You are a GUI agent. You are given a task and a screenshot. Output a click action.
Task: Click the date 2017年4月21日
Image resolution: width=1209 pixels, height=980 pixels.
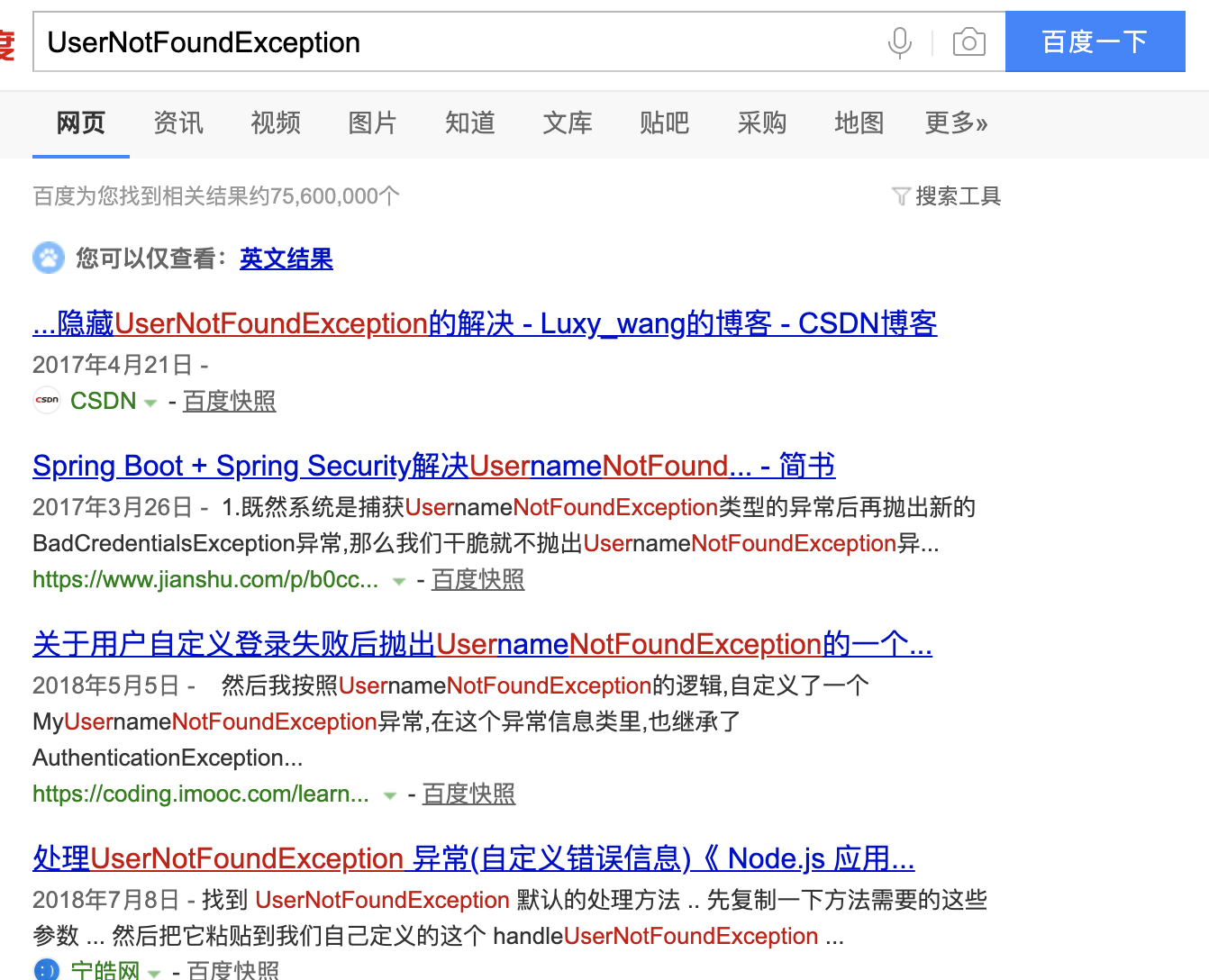pos(113,365)
